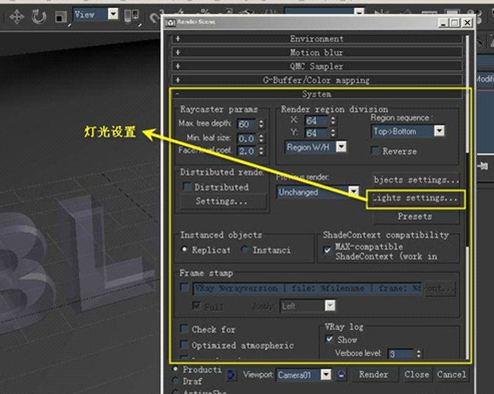The width and height of the screenshot is (494, 394).
Task: Click the mirror/align icon beside View dropdown
Action: point(131,15)
